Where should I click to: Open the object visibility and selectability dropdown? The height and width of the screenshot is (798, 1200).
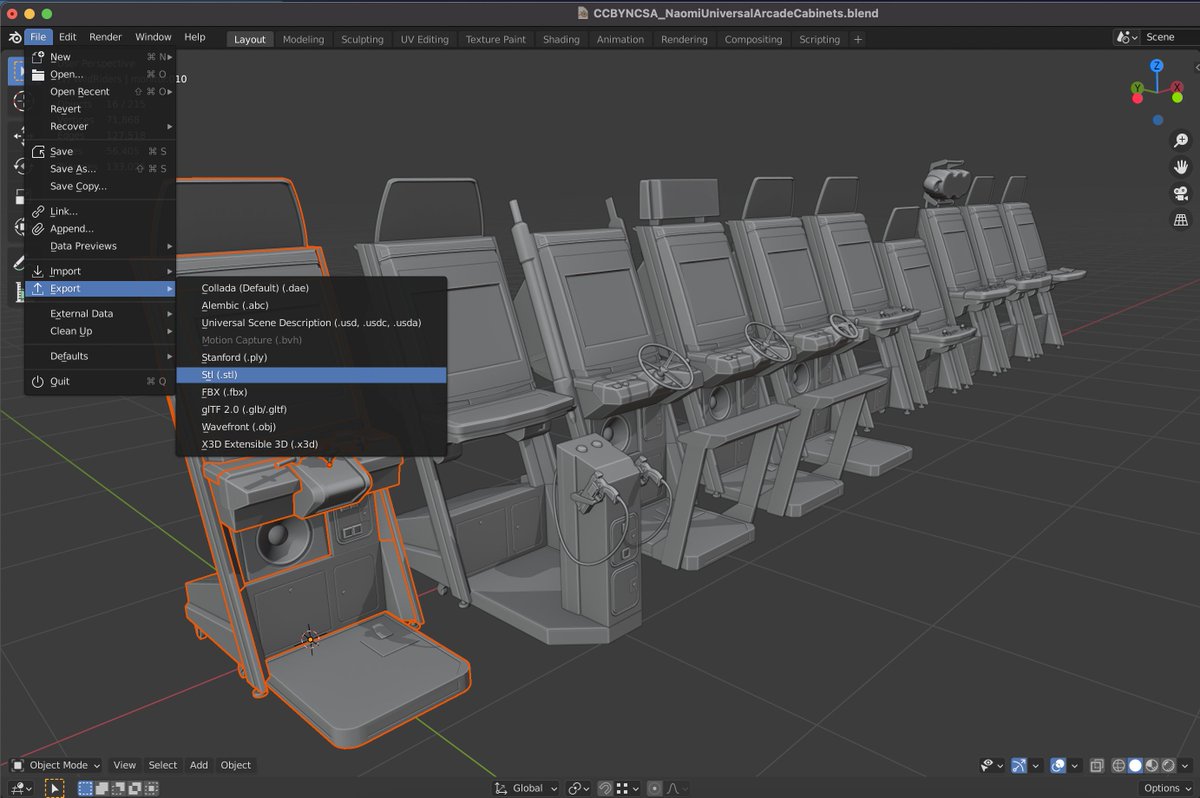tap(991, 765)
